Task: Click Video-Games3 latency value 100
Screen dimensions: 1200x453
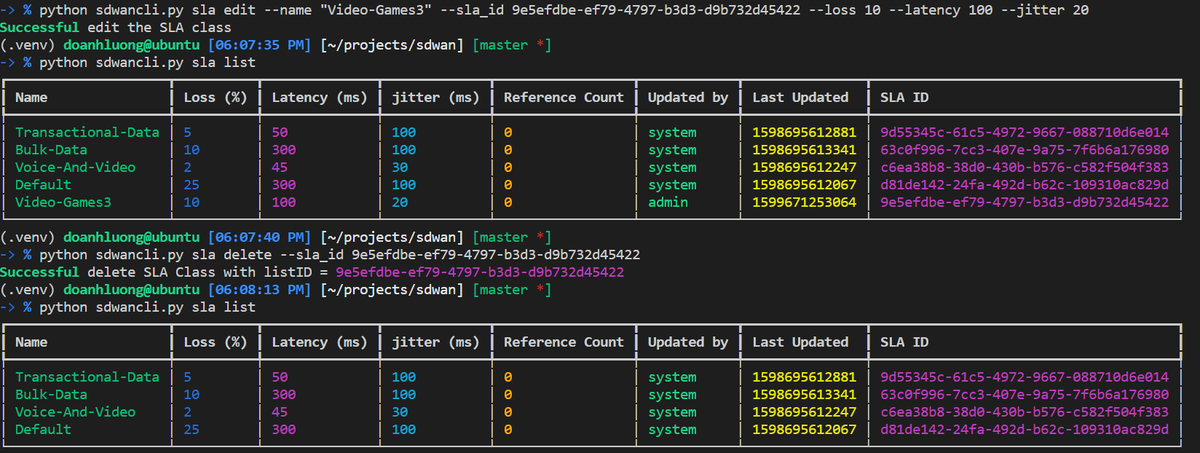Action: click(283, 202)
